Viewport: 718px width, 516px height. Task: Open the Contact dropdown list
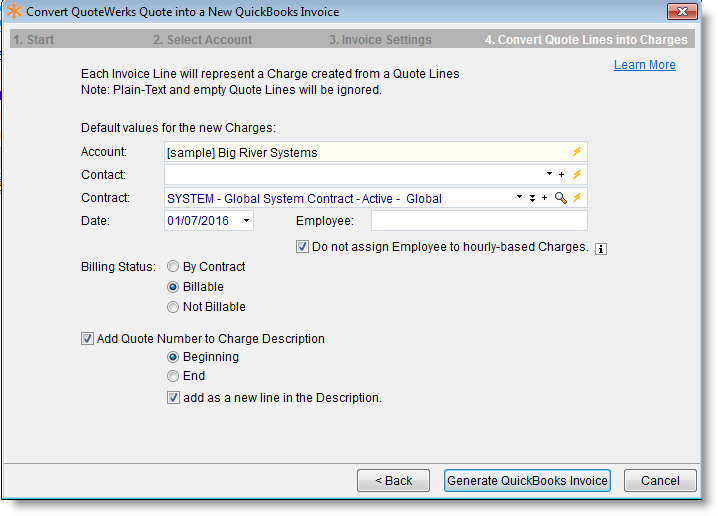coord(549,175)
